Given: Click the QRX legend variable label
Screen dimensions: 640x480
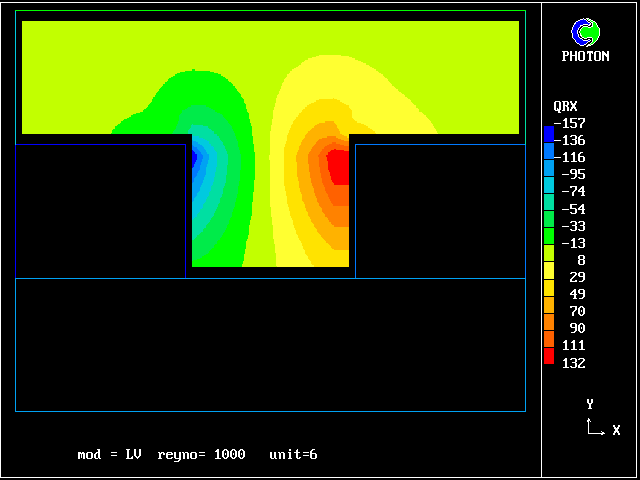Looking at the screenshot, I should pyautogui.click(x=565, y=106).
